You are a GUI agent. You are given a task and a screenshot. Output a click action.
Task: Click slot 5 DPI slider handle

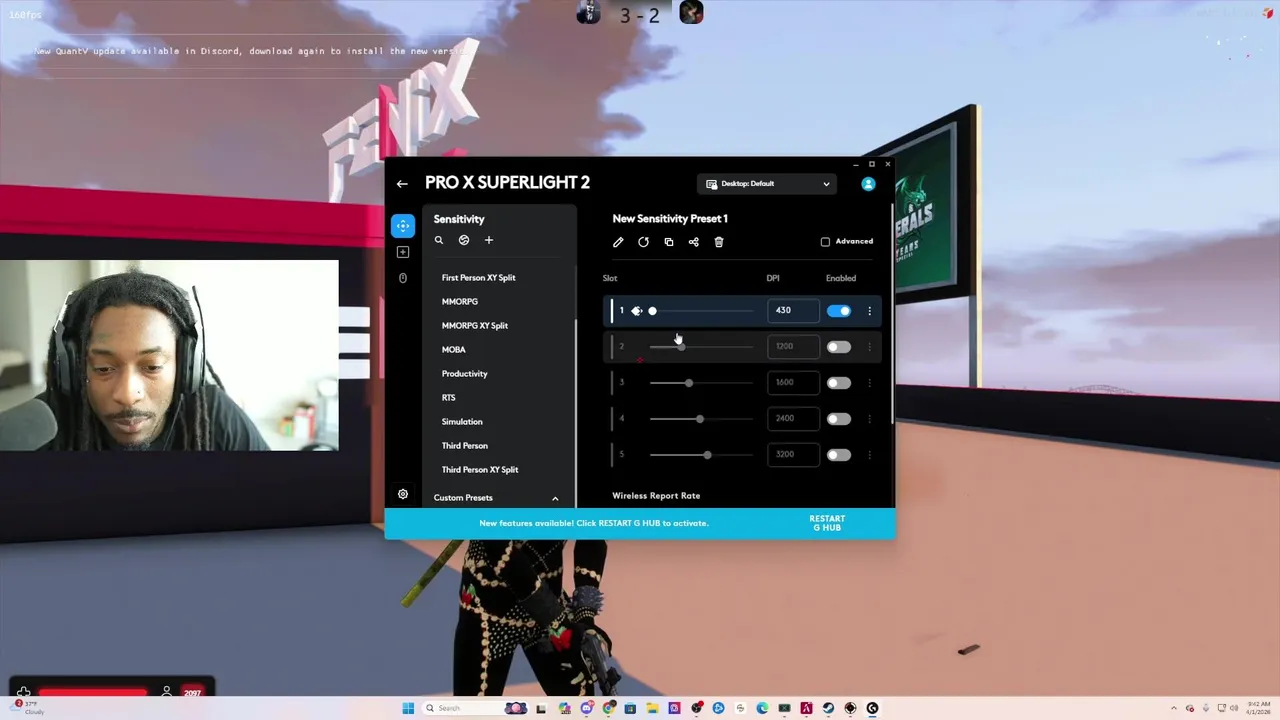707,455
